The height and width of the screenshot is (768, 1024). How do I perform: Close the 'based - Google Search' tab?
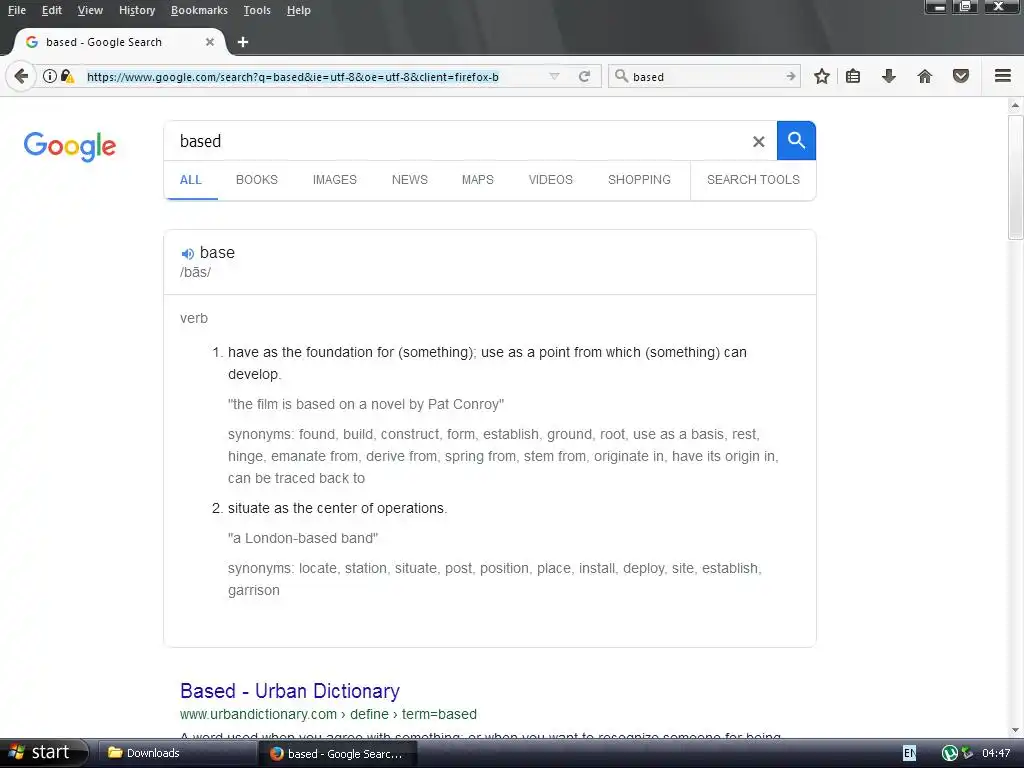coord(210,42)
